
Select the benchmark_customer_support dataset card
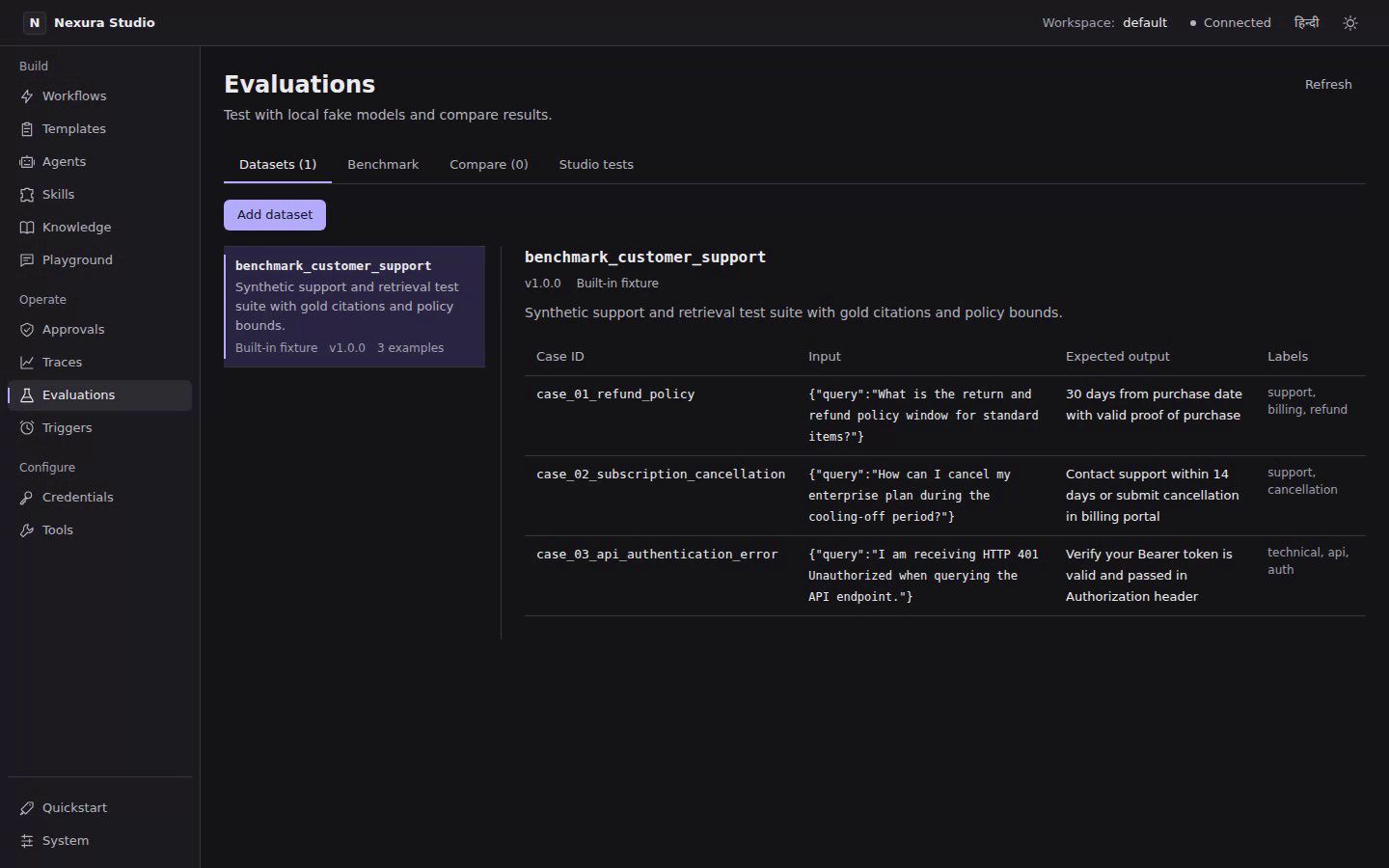[x=354, y=307]
